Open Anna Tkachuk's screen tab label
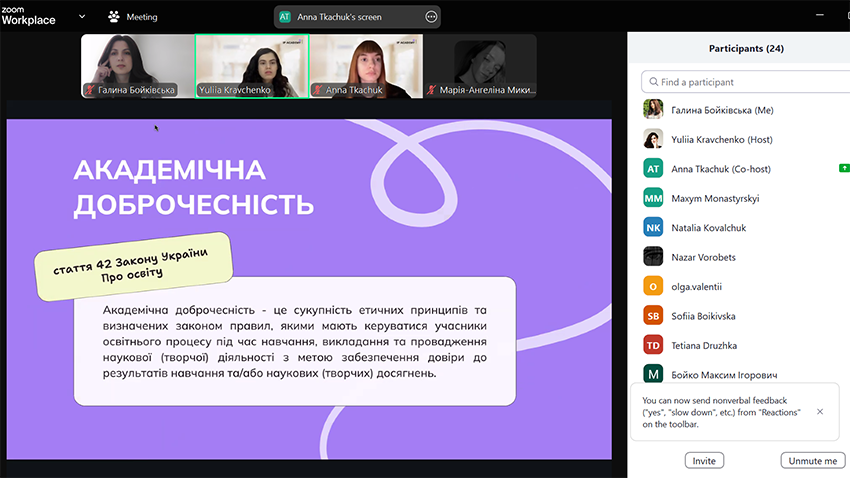The height and width of the screenshot is (478, 850). [340, 17]
